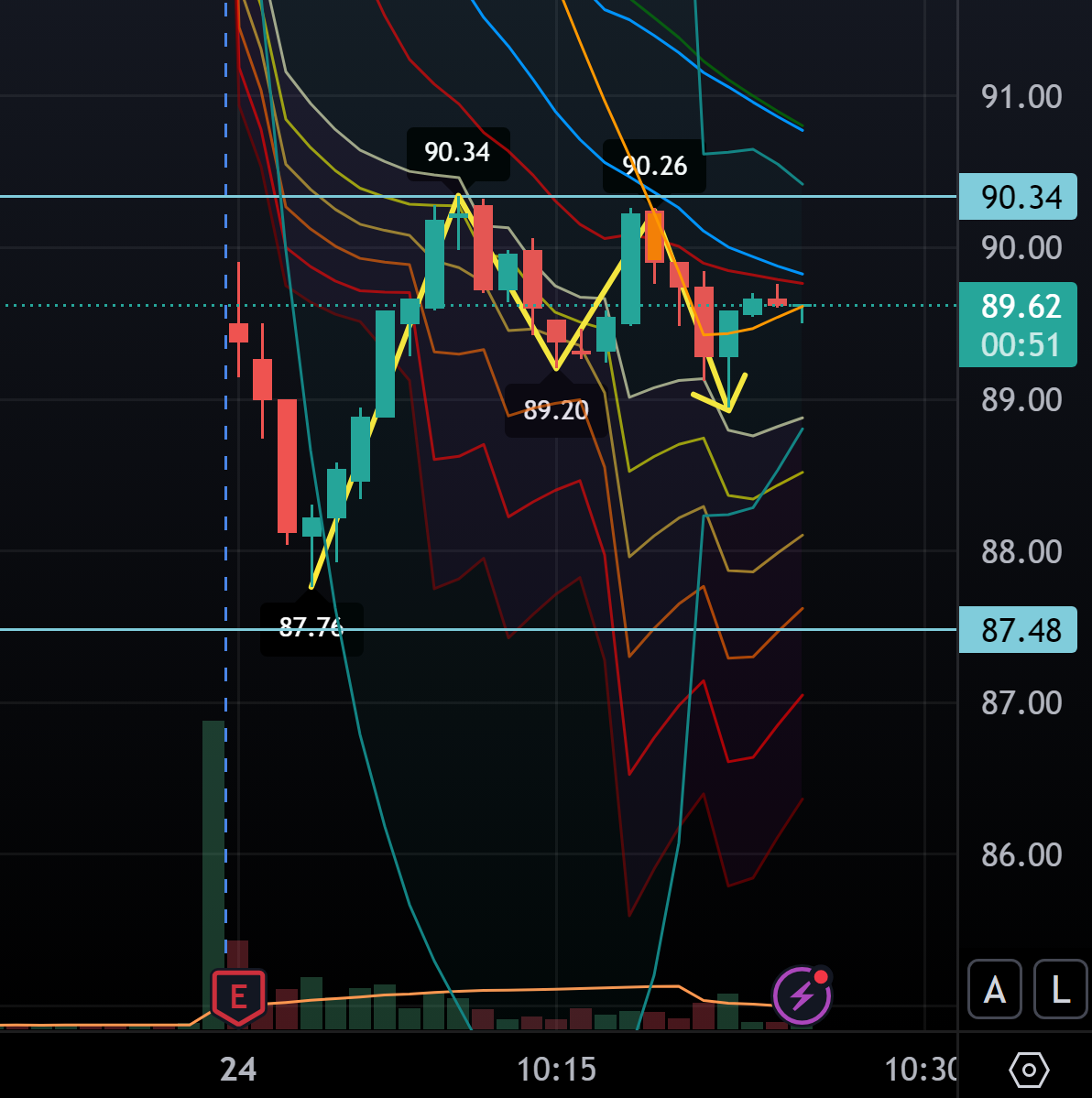This screenshot has width=1092, height=1098.
Task: Toggle log scale with the L button
Action: [1061, 989]
